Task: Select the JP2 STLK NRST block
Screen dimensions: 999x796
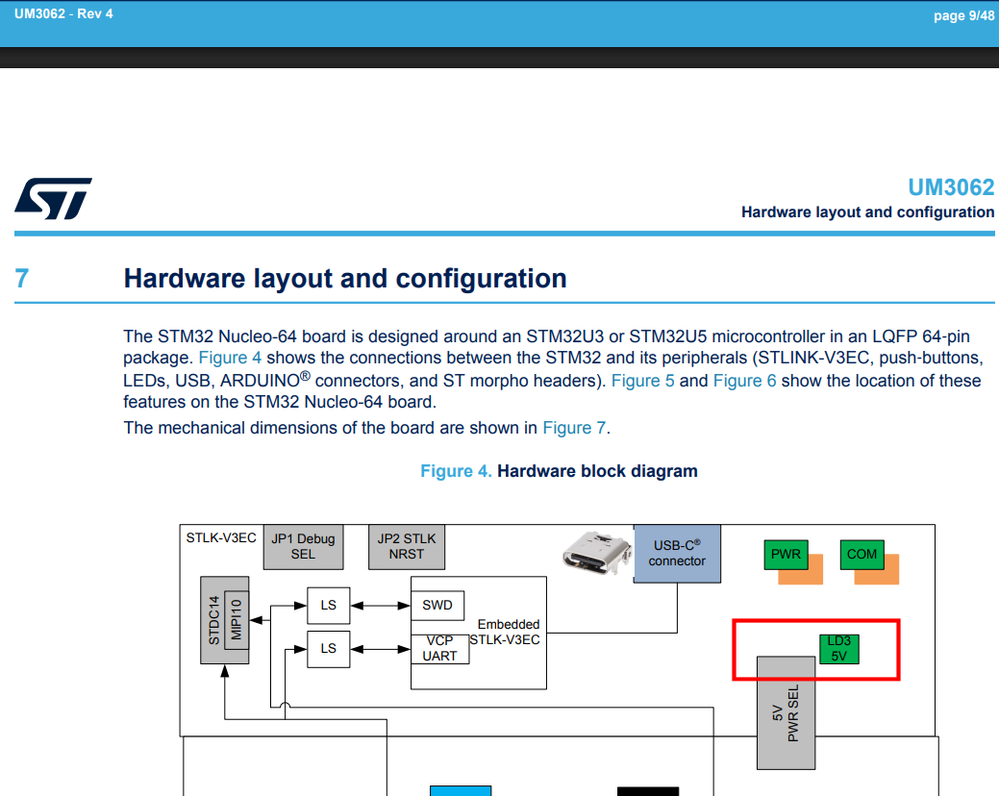Action: click(x=406, y=547)
